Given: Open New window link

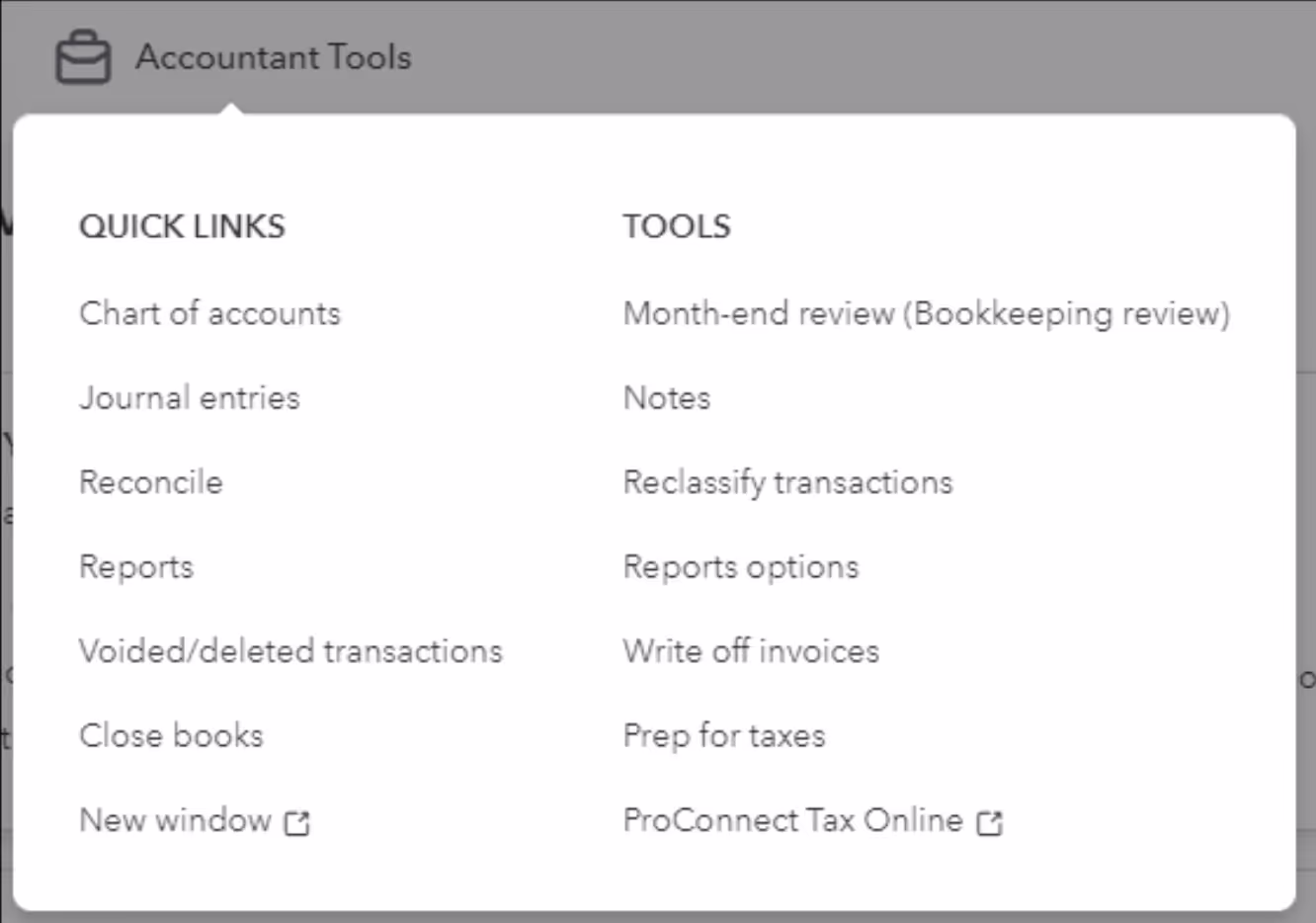Looking at the screenshot, I should point(175,820).
